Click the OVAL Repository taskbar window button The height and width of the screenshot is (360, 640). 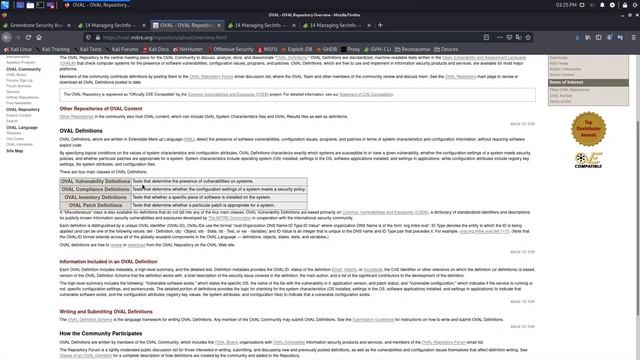coord(97,5)
